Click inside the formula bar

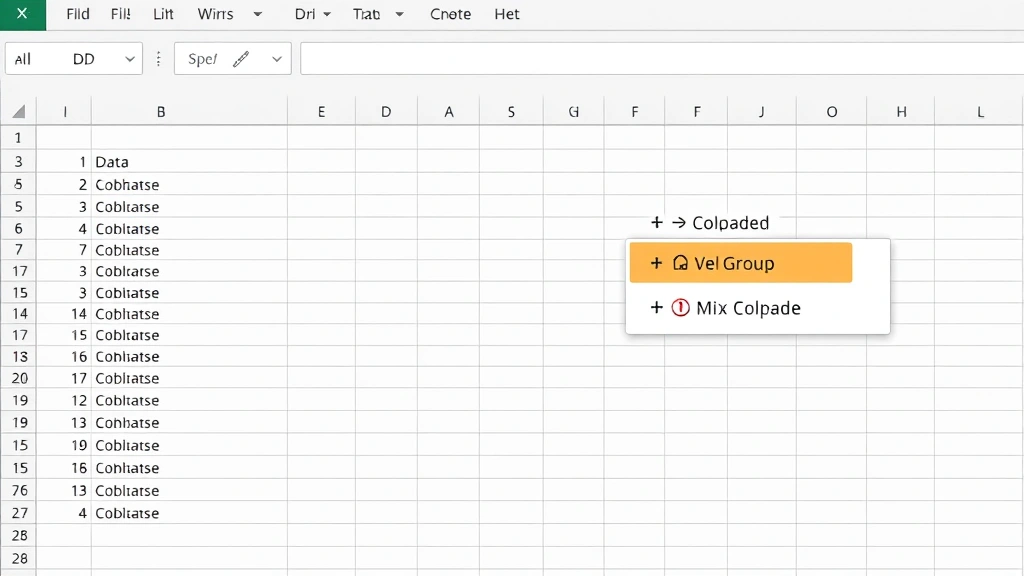(660, 58)
